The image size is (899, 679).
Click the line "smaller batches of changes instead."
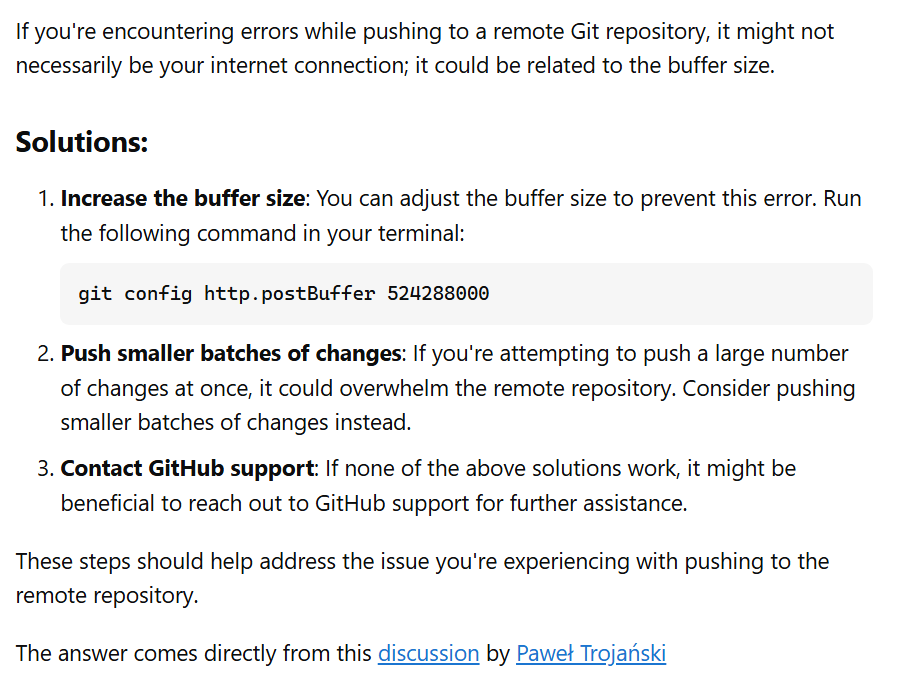[236, 423]
